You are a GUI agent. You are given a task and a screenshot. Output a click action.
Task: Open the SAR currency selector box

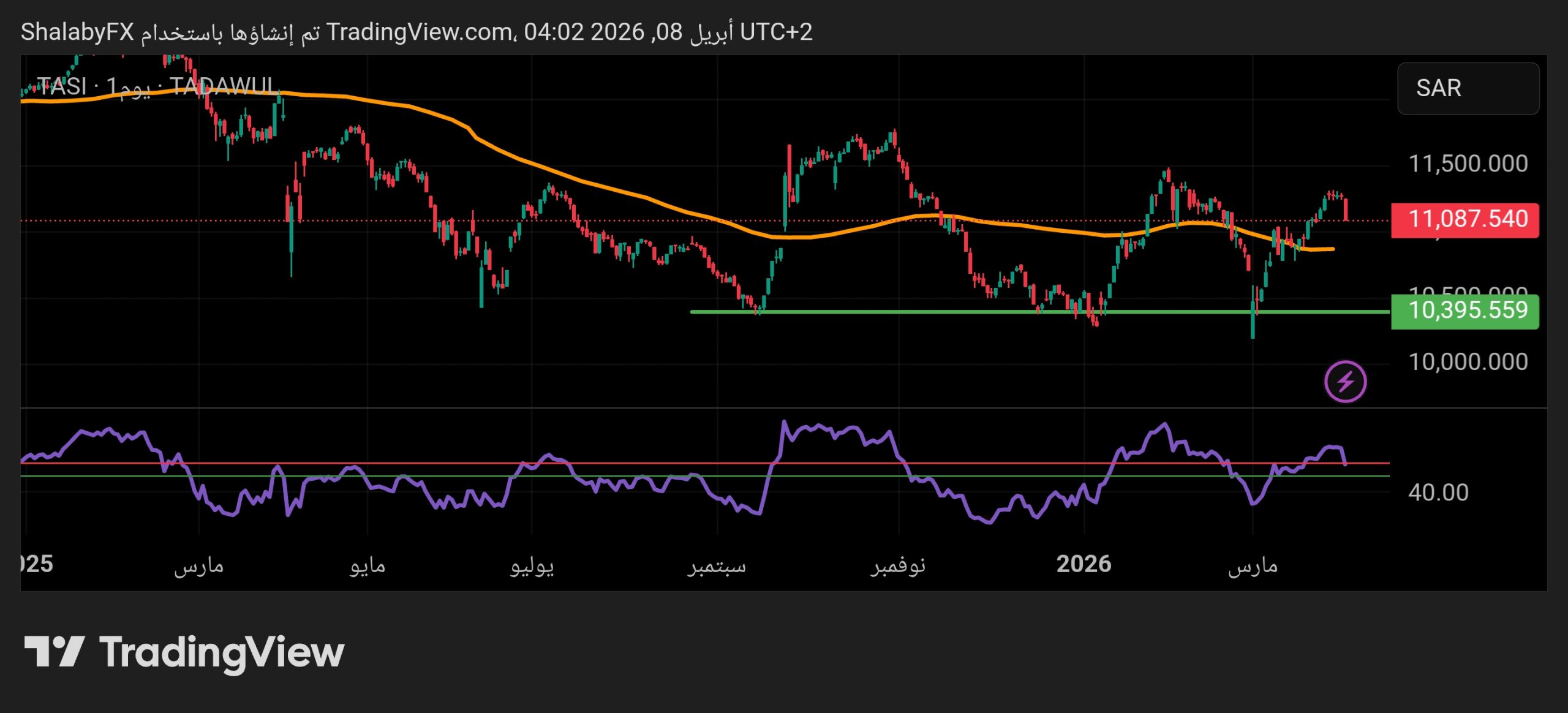click(1468, 88)
